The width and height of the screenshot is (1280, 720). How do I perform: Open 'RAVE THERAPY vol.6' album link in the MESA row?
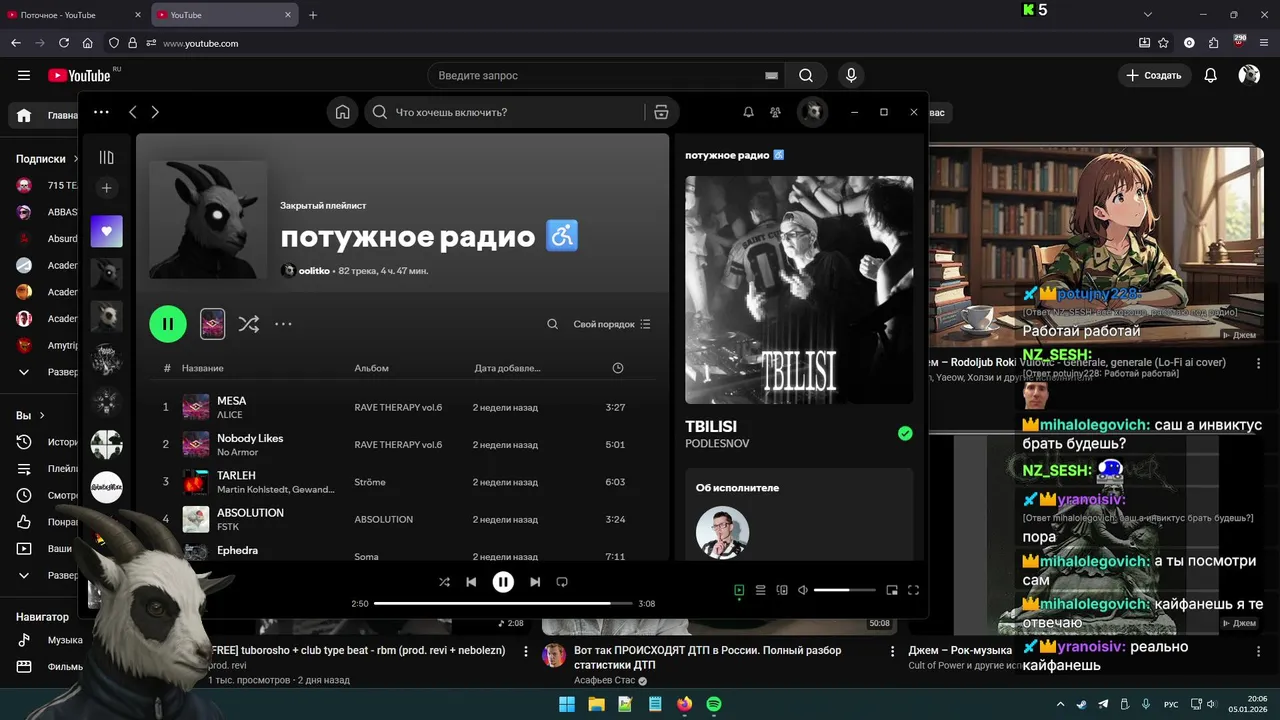(x=398, y=407)
